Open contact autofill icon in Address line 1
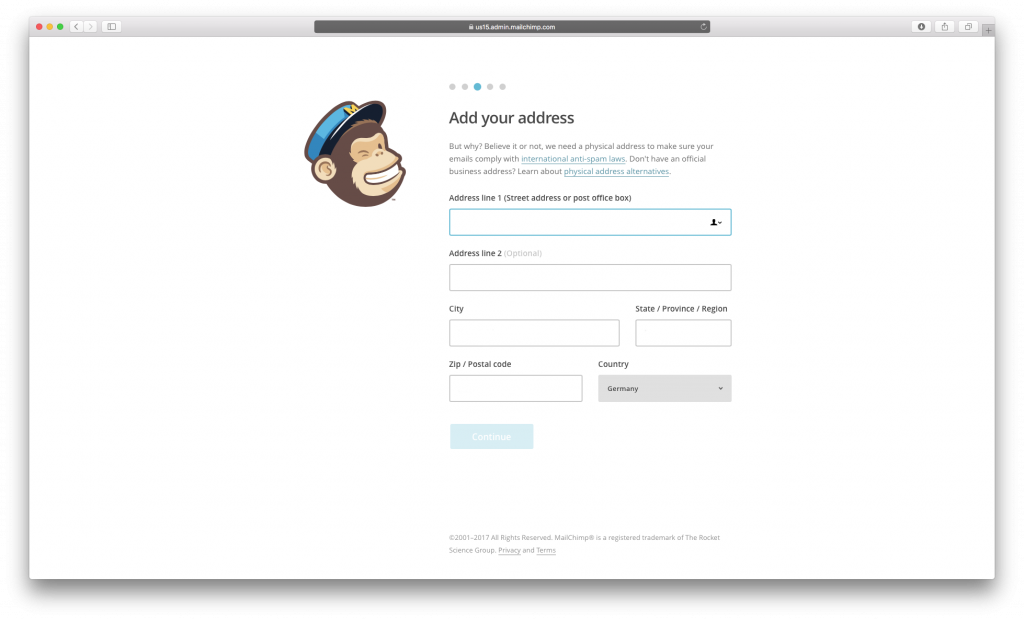 (x=716, y=223)
